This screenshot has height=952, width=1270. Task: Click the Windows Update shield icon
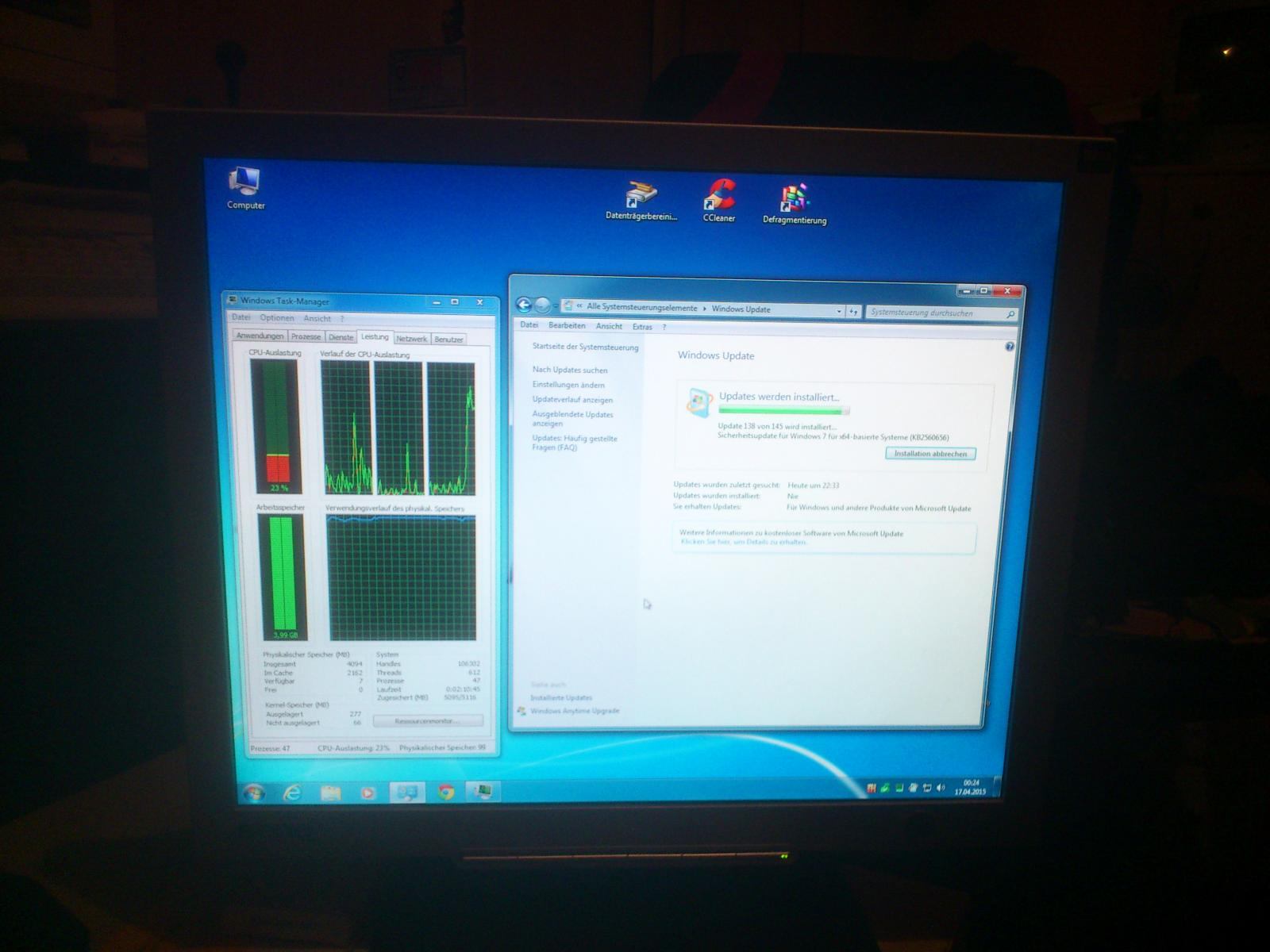(698, 403)
